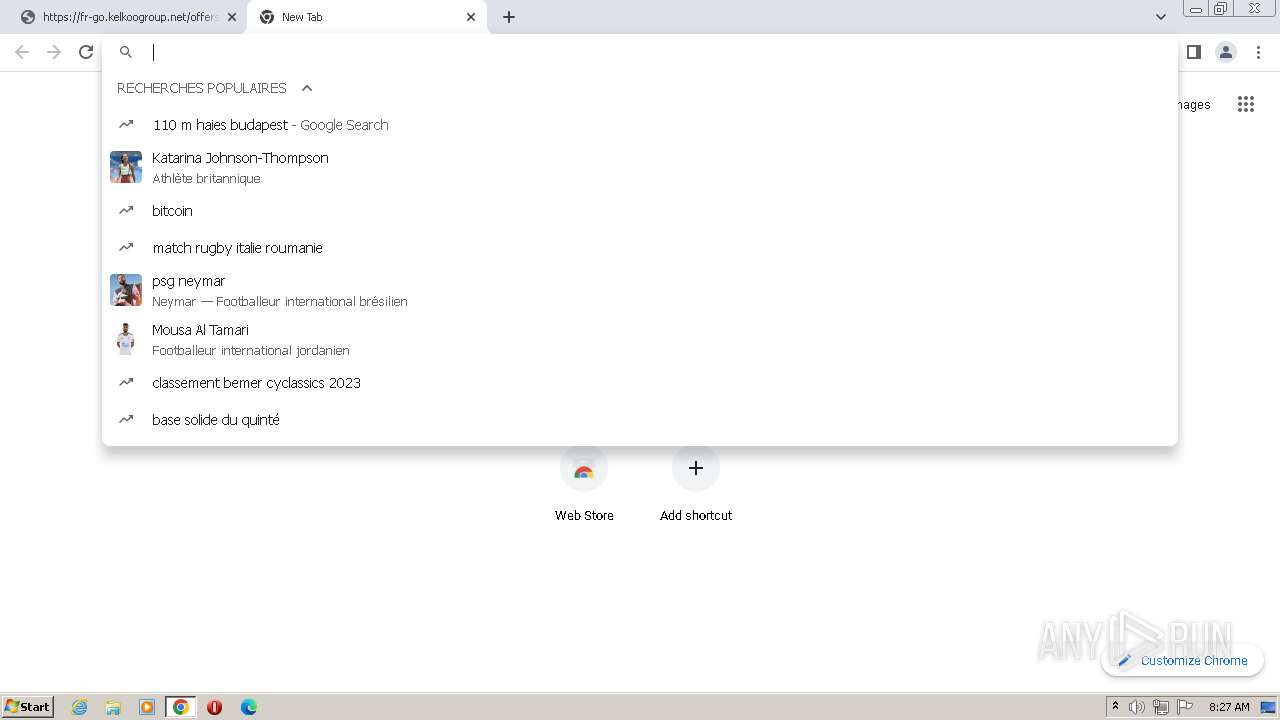Screen dimensions: 1280x720
Task: Go back with the back arrow
Action: coord(22,52)
